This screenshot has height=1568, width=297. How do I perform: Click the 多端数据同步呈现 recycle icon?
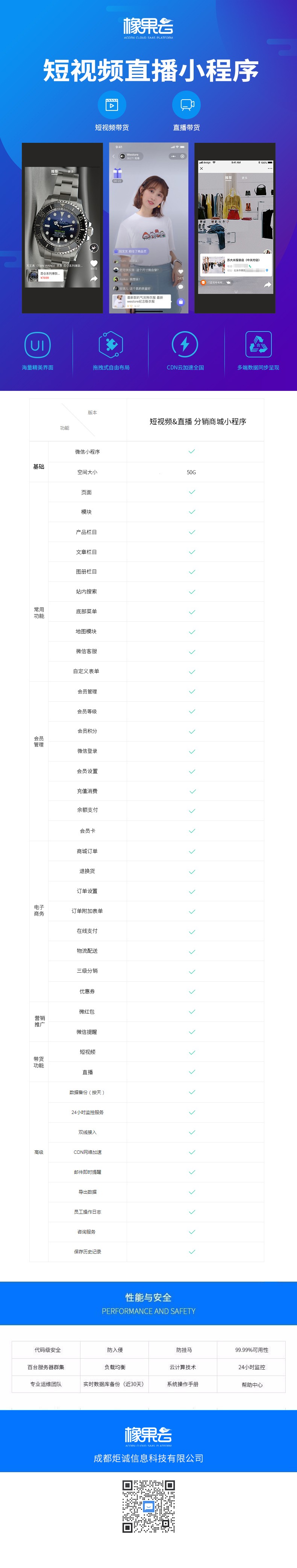pyautogui.click(x=258, y=345)
